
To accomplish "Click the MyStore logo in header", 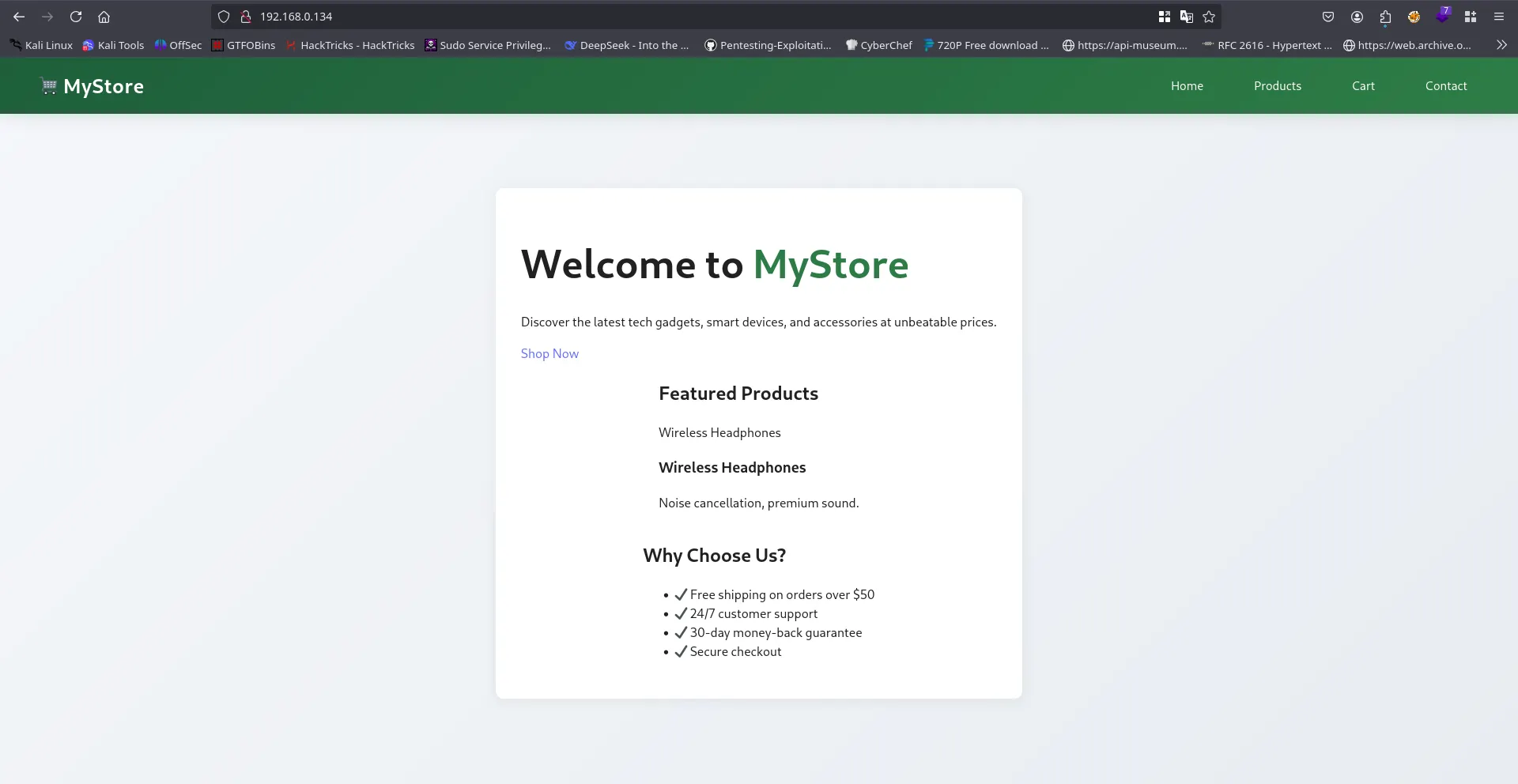I will pos(93,86).
